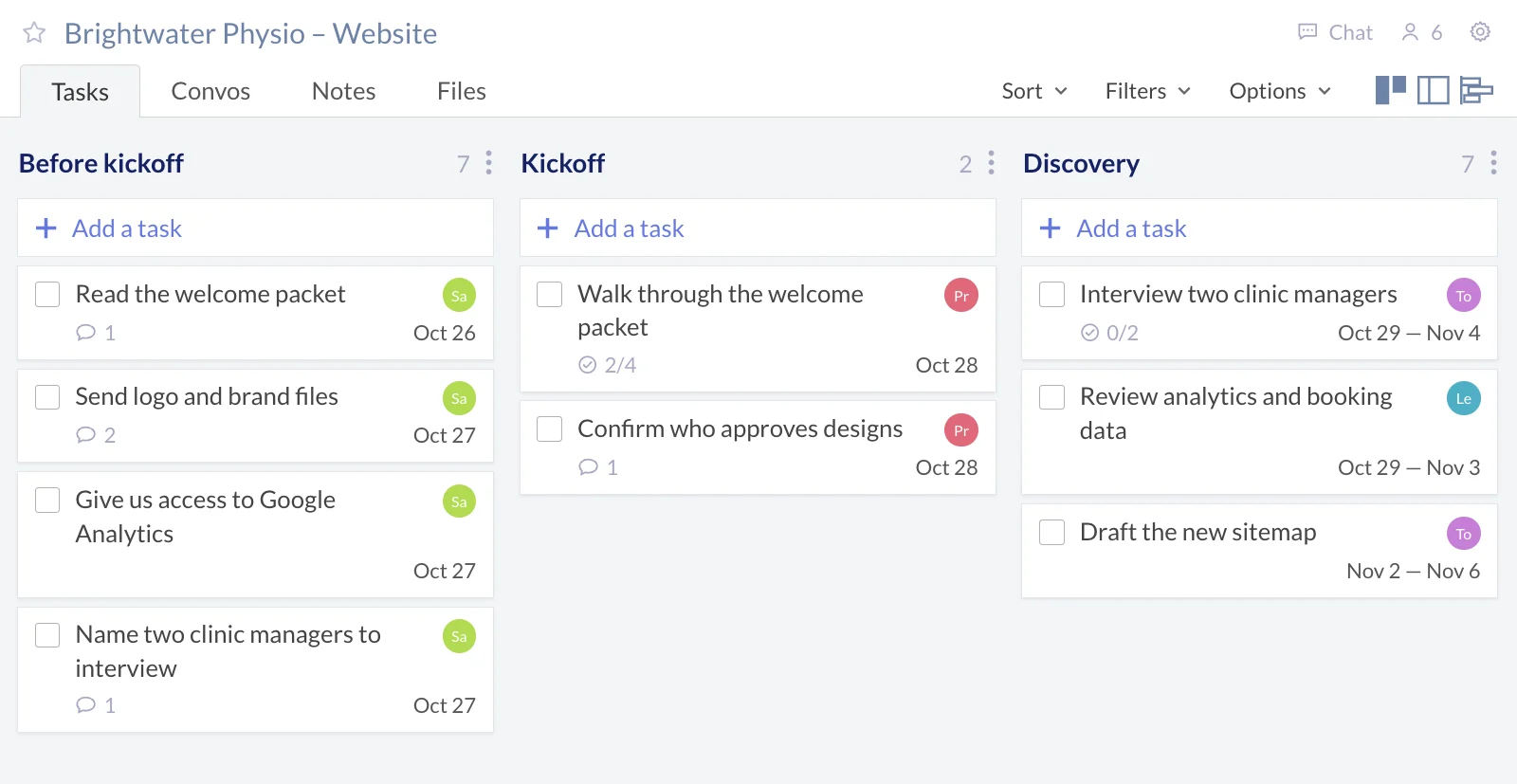The image size is (1517, 784).
Task: Open Discovery column options menu
Action: pos(1493,163)
